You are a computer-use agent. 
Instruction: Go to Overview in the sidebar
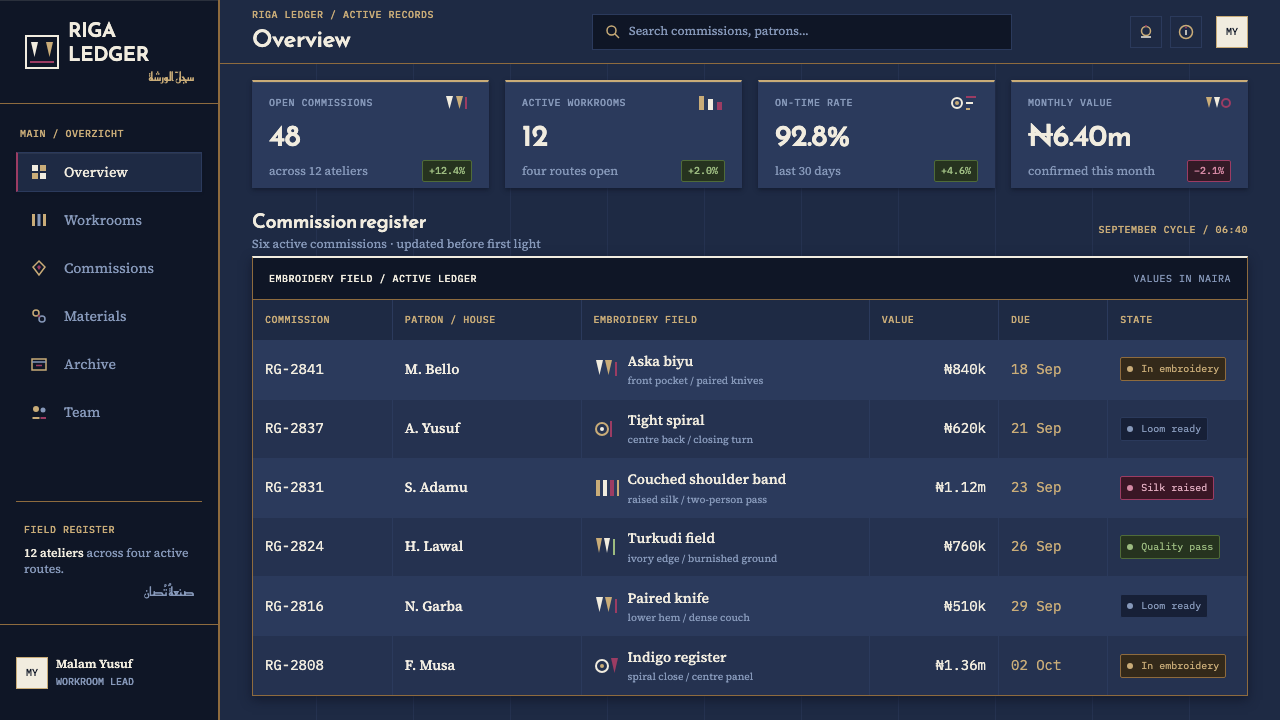[x=109, y=172]
